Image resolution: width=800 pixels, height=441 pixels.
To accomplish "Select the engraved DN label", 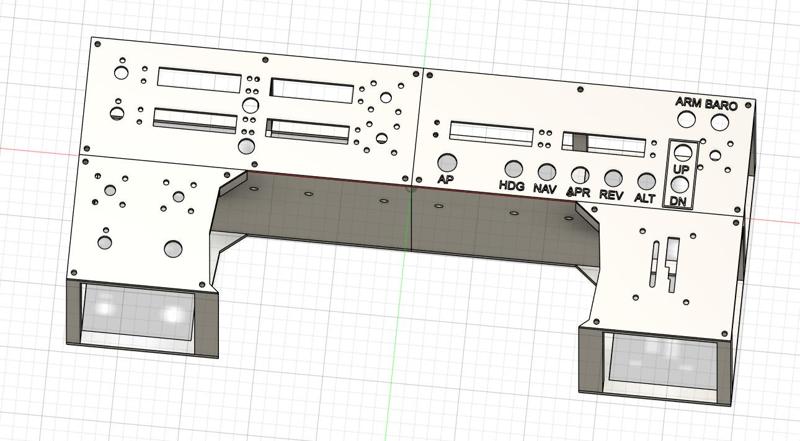I will pos(678,201).
